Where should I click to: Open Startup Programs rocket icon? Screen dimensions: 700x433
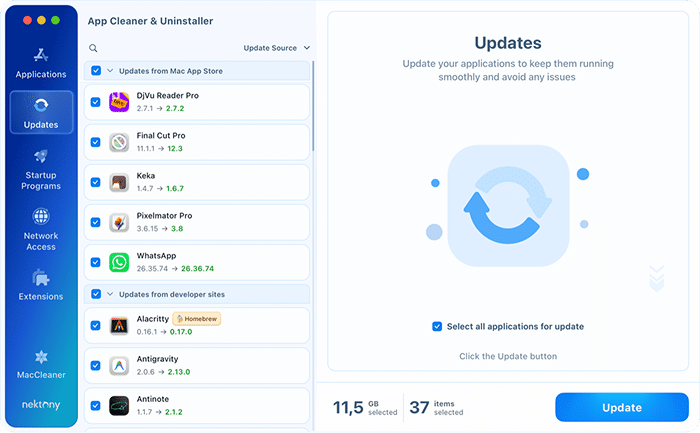pyautogui.click(x=41, y=156)
